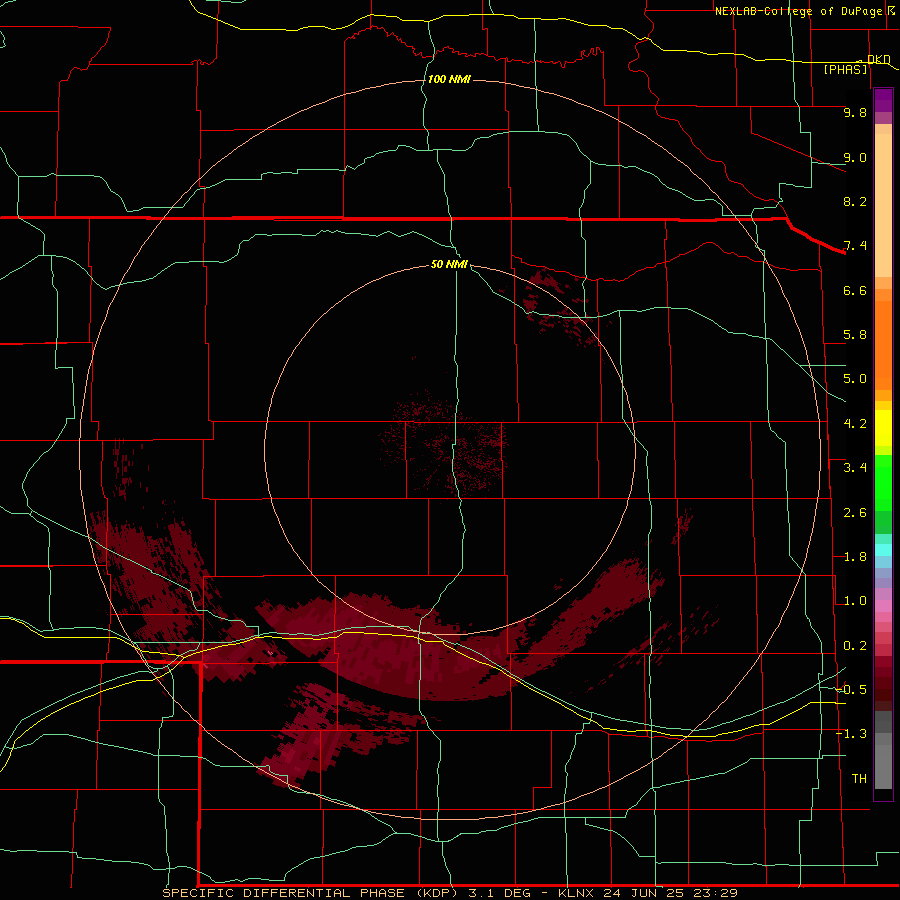The image size is (900, 900).
Task: Click the 24 JUN 25 date text
Action: click(x=642, y=893)
